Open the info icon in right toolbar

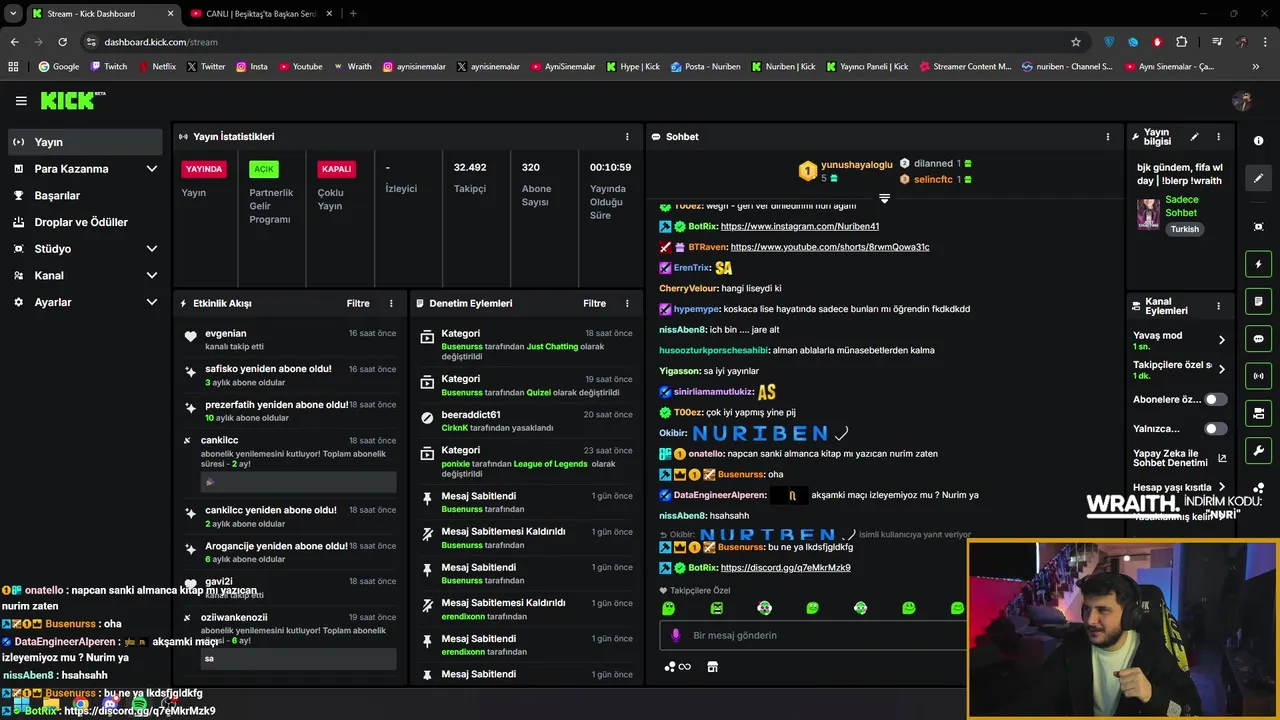pyautogui.click(x=1258, y=141)
